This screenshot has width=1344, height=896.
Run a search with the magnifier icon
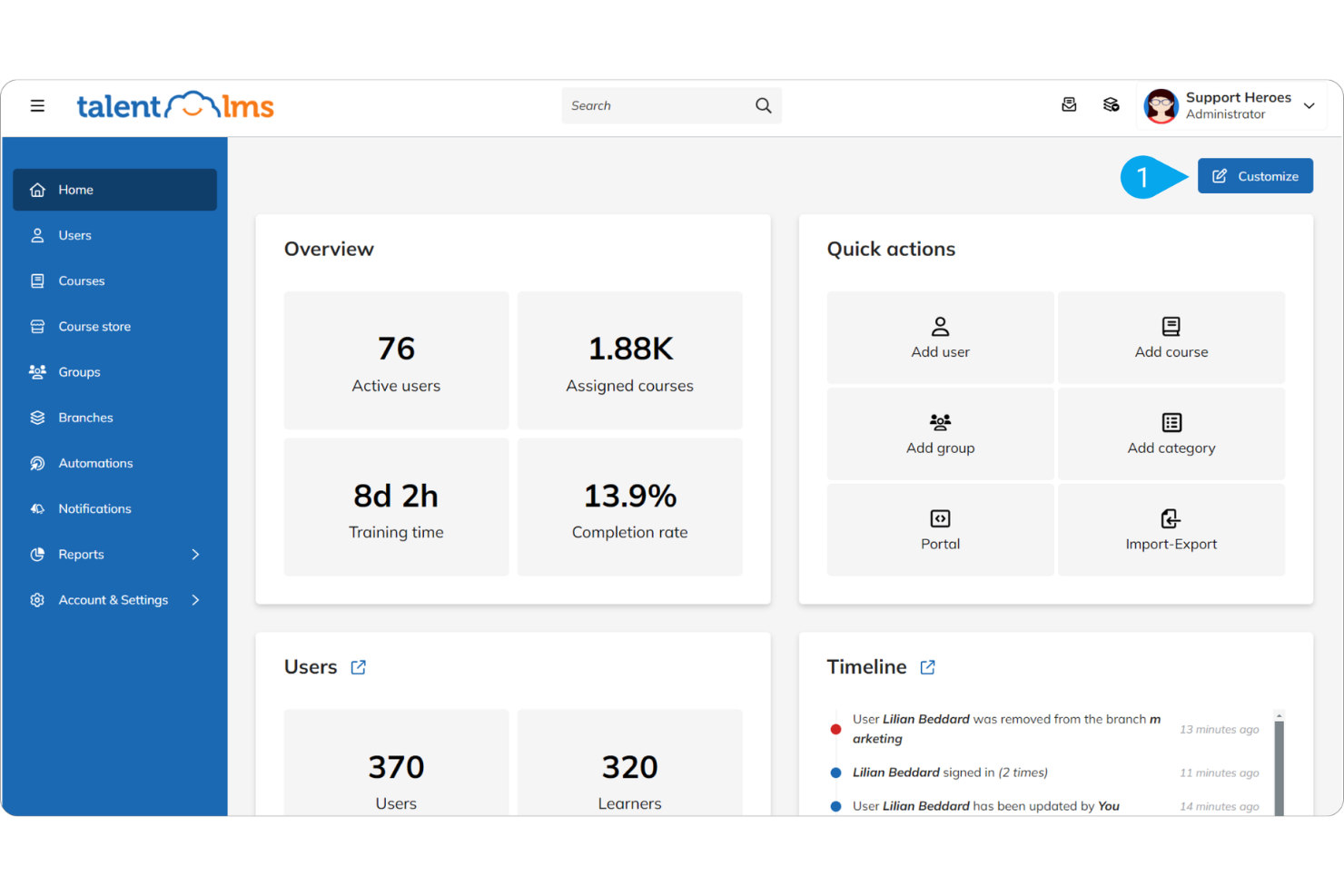763,105
